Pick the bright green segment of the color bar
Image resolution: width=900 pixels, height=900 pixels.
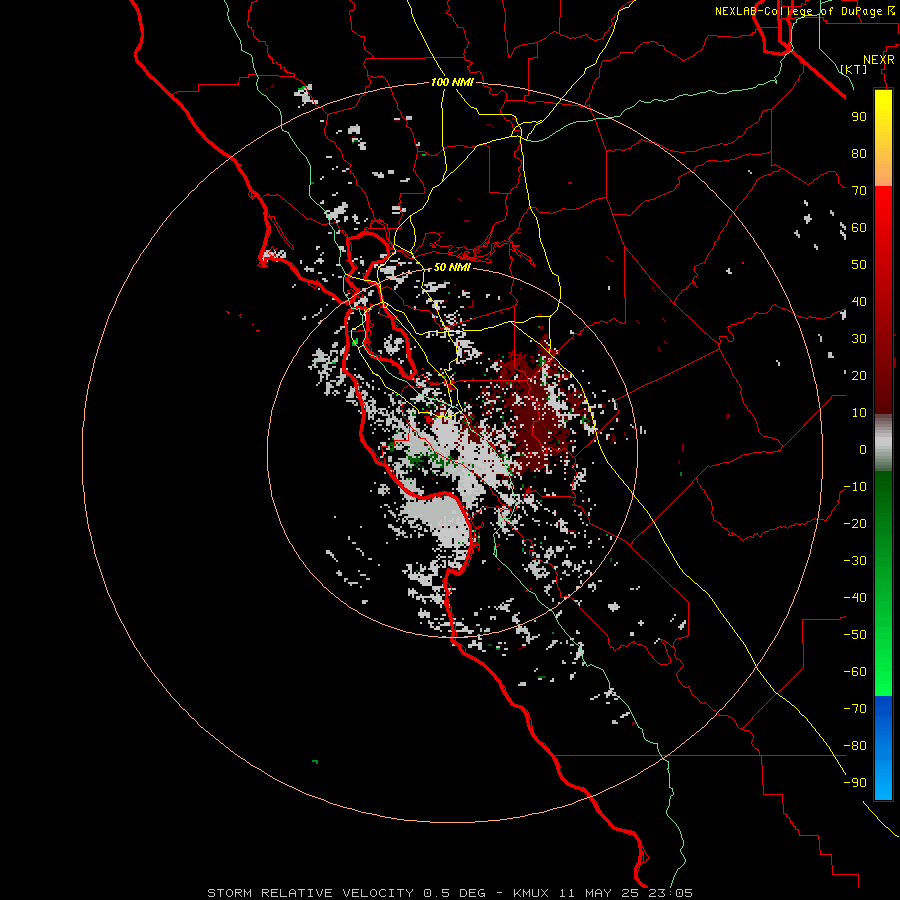pos(883,660)
